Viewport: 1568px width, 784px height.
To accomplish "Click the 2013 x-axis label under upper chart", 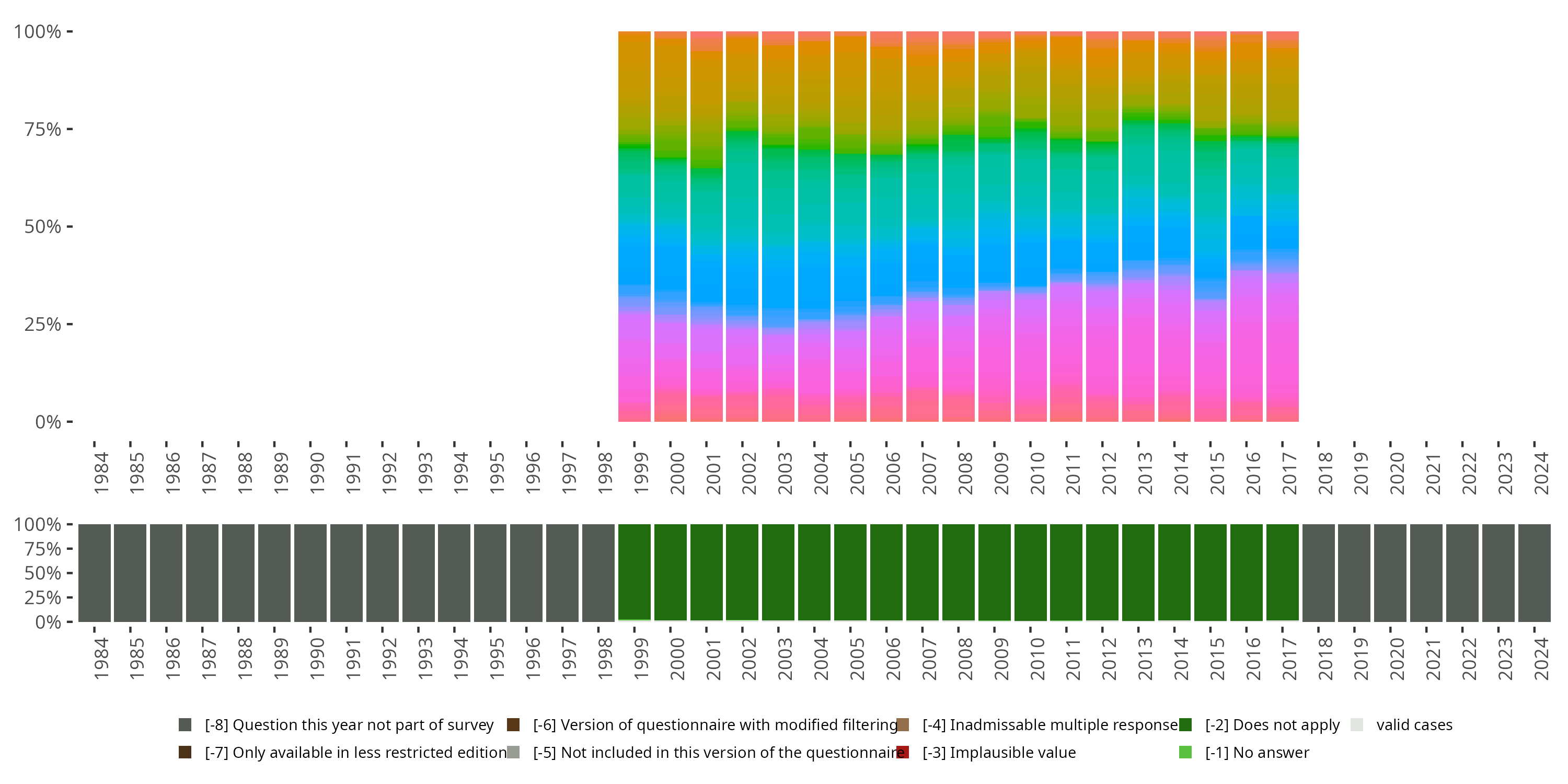I will pos(1146,473).
